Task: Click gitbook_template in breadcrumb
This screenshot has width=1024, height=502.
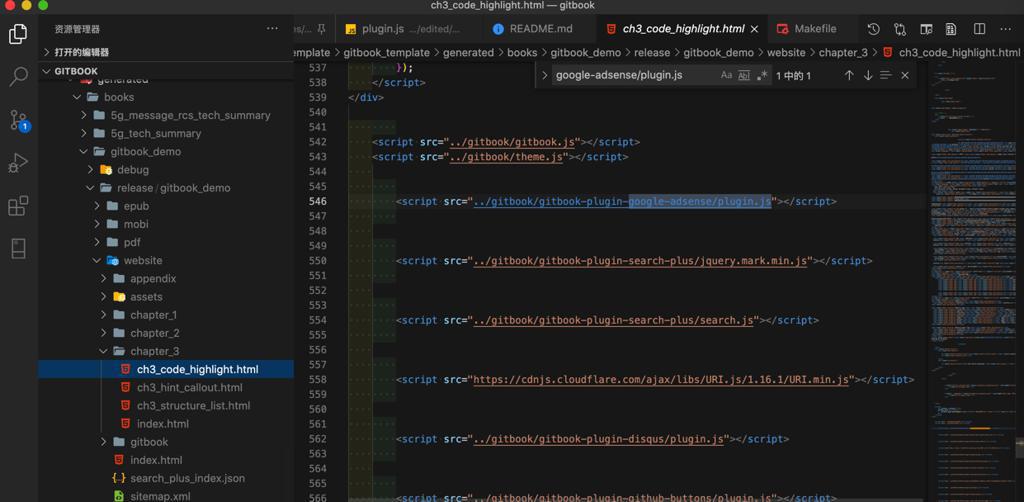Action: click(x=387, y=53)
